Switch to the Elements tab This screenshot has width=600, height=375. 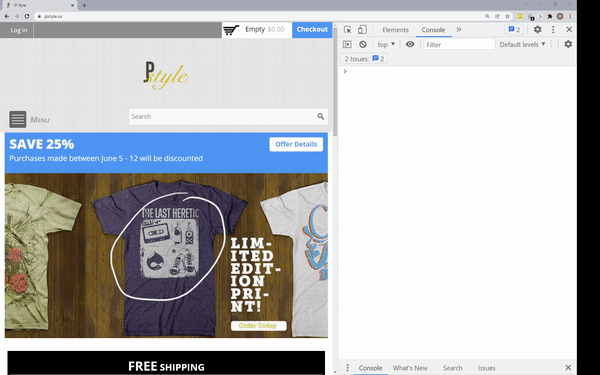[395, 30]
